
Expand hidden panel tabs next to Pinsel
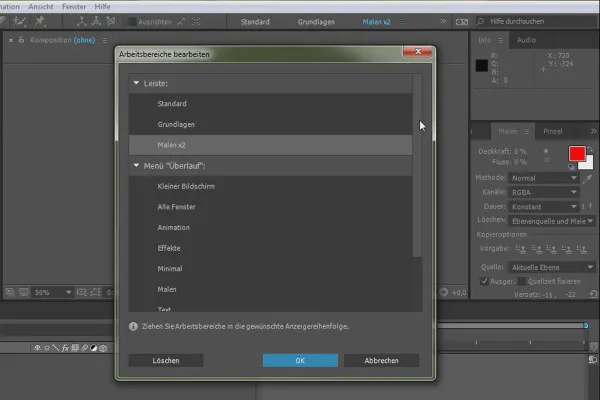tap(593, 131)
